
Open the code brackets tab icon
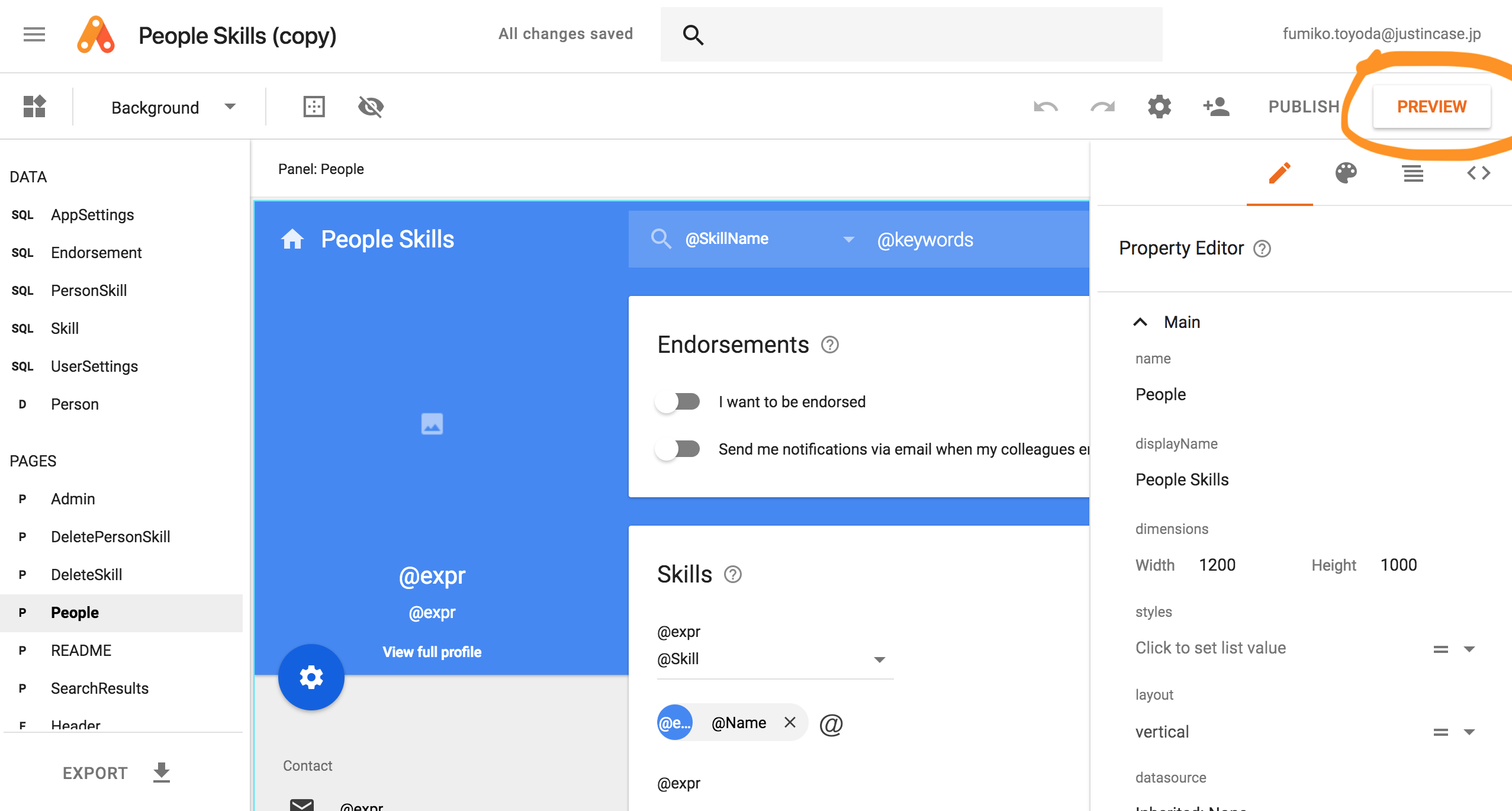point(1478,173)
